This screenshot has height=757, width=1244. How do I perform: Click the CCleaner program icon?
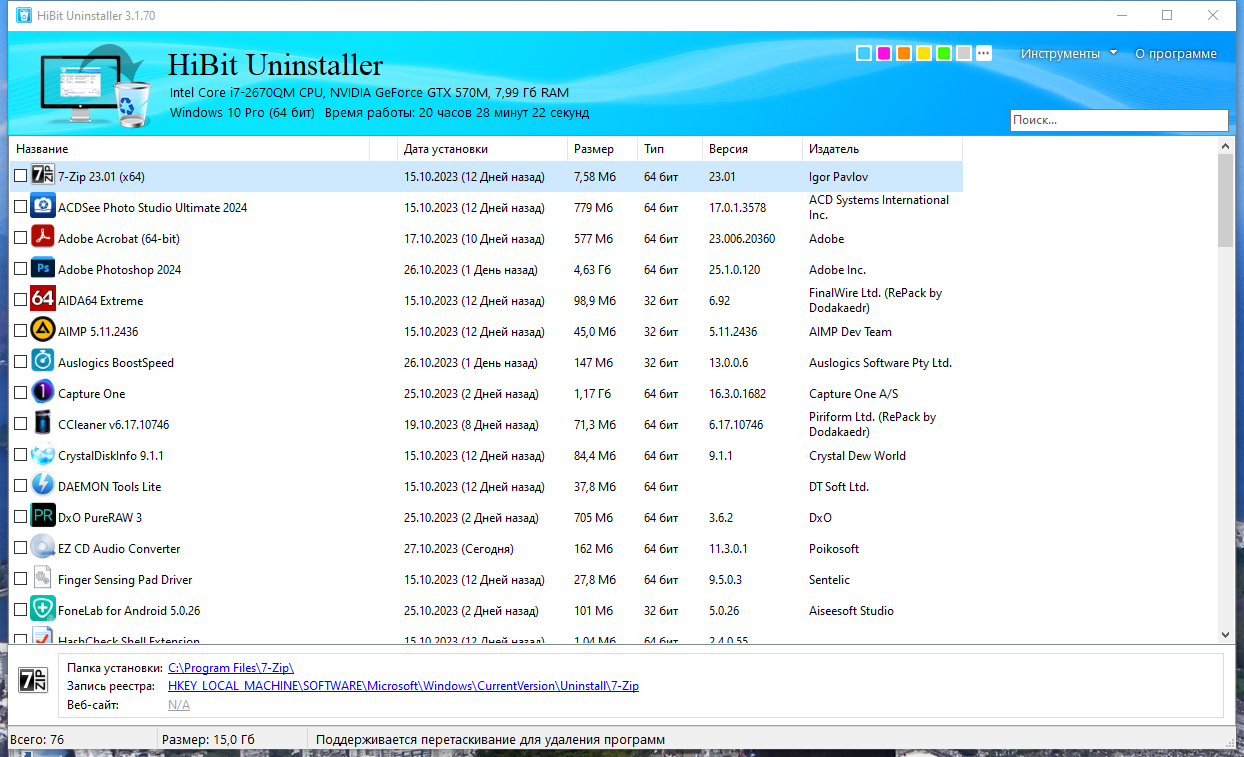pos(43,424)
